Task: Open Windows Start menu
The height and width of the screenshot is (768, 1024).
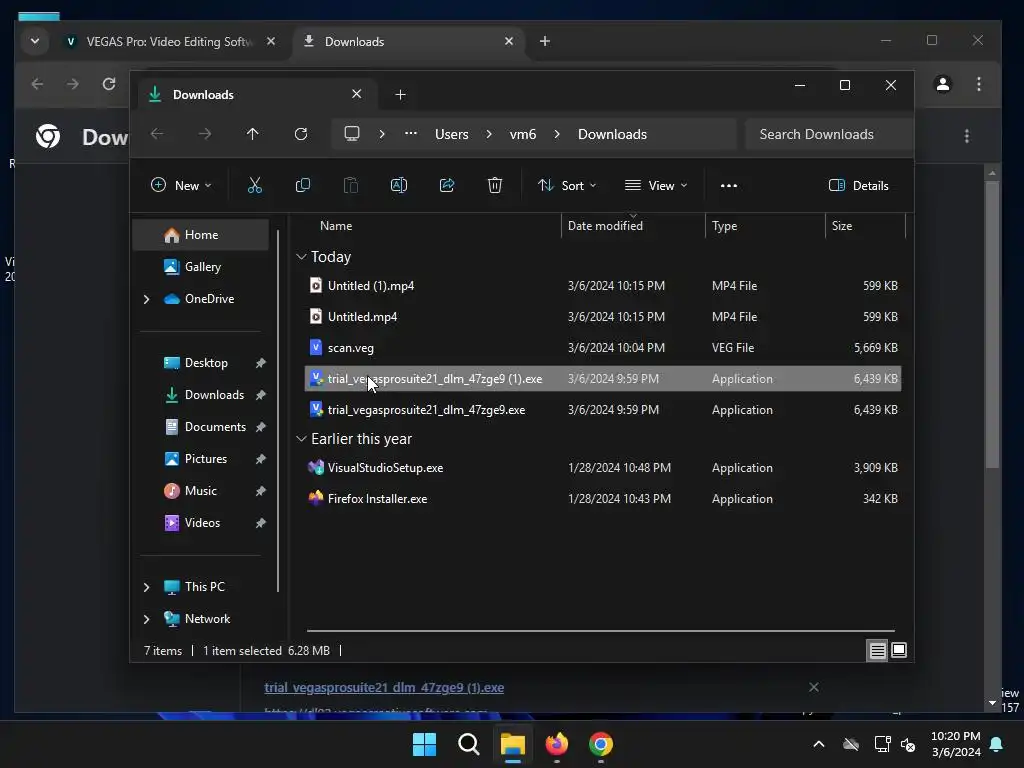Action: [424, 744]
